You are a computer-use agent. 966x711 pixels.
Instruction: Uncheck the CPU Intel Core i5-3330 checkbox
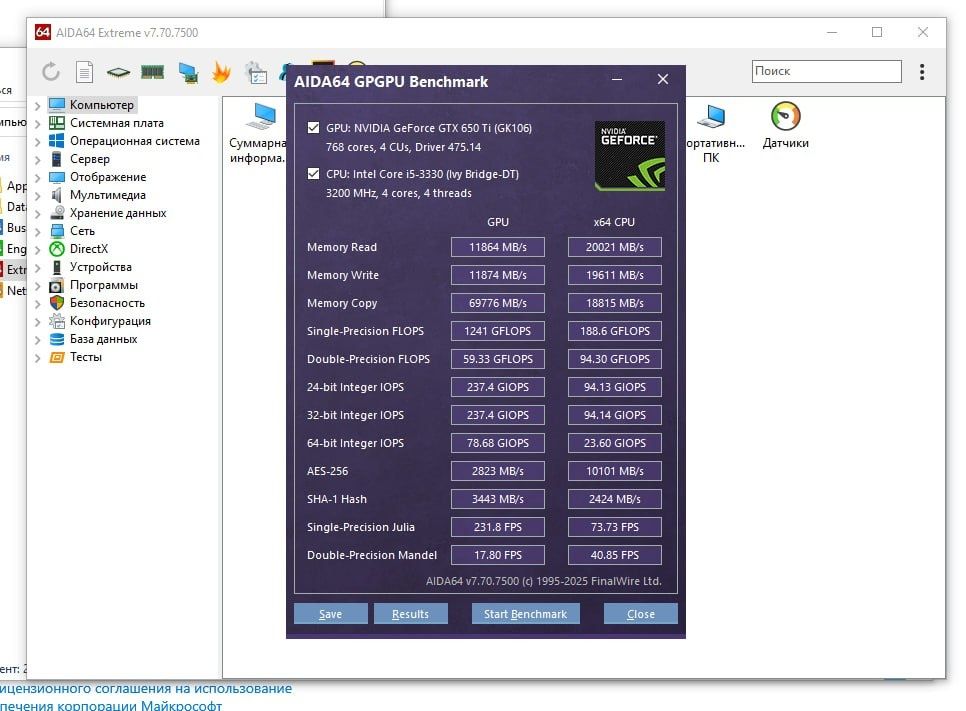(314, 174)
